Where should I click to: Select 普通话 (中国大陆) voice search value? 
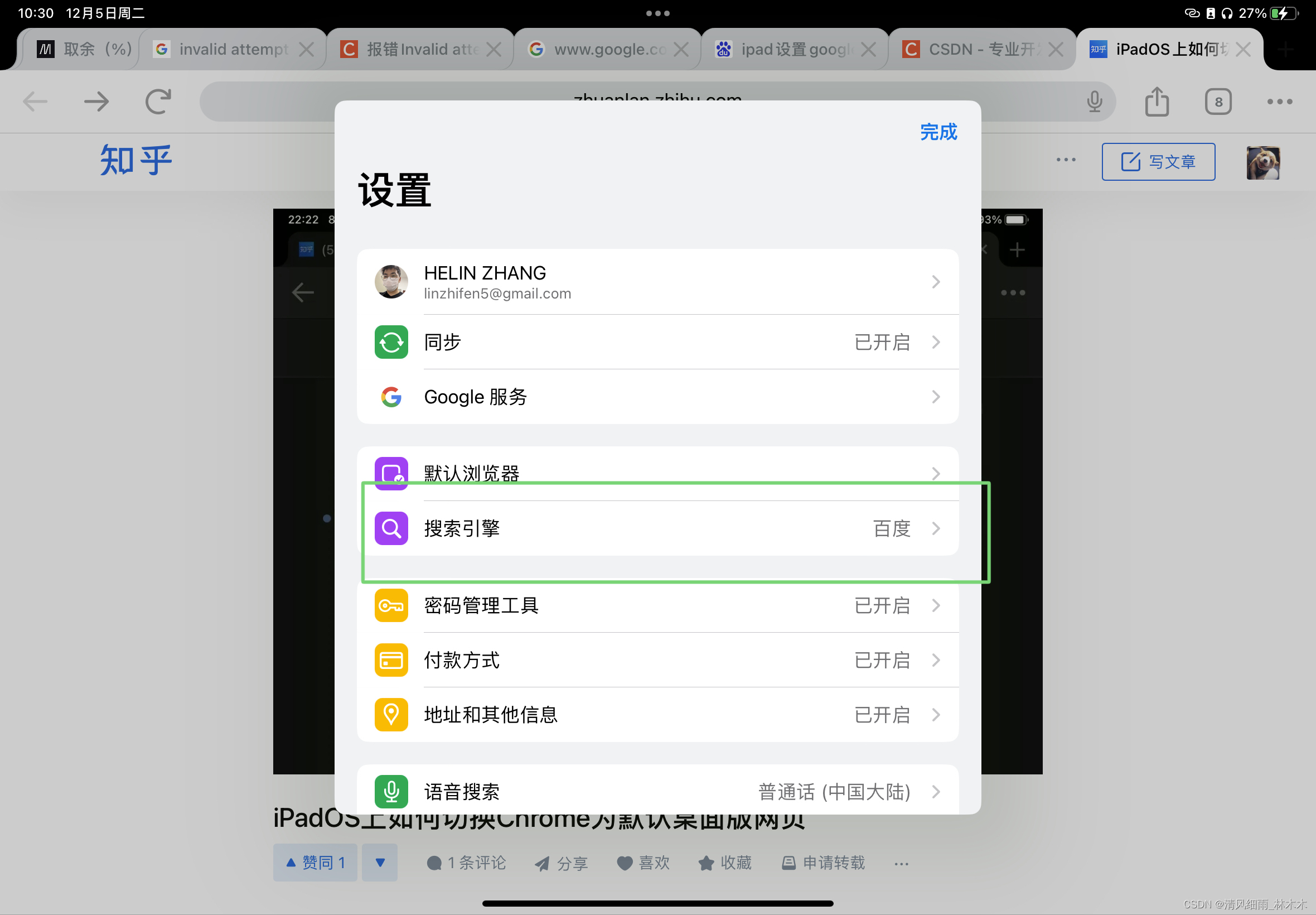point(834,792)
